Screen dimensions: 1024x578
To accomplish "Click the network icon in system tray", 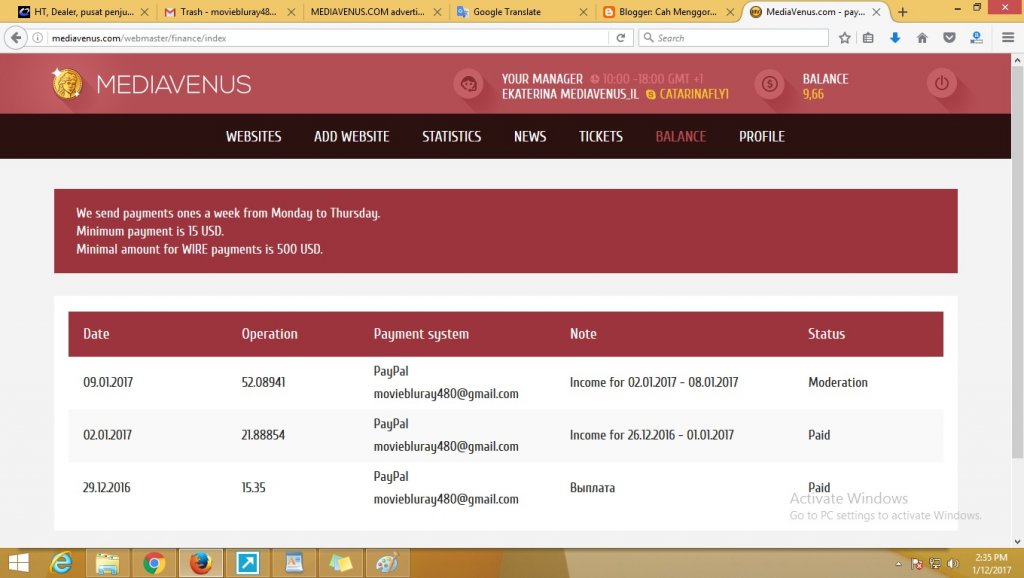I will (935, 564).
